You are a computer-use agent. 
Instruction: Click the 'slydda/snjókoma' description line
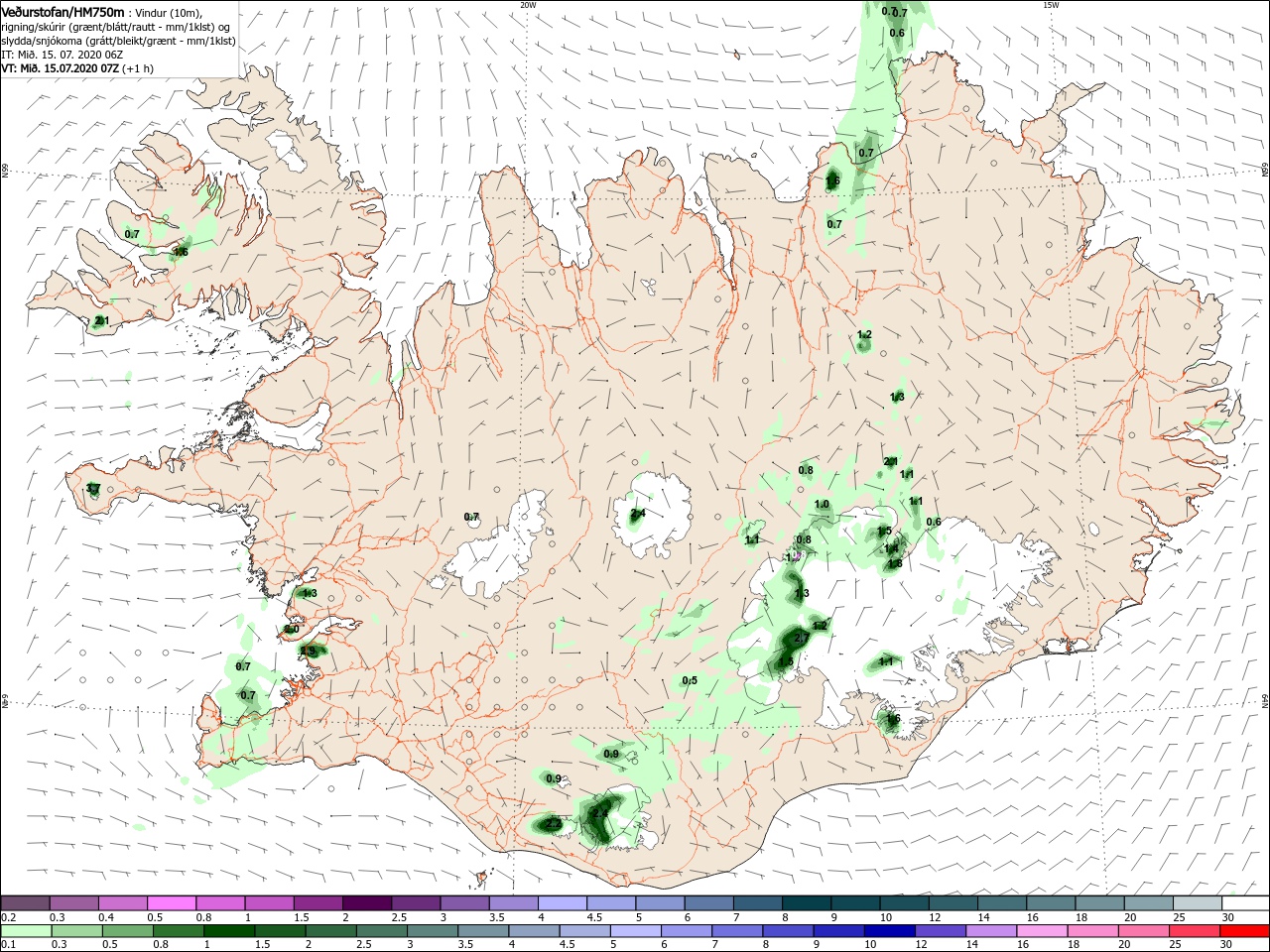pos(118,41)
